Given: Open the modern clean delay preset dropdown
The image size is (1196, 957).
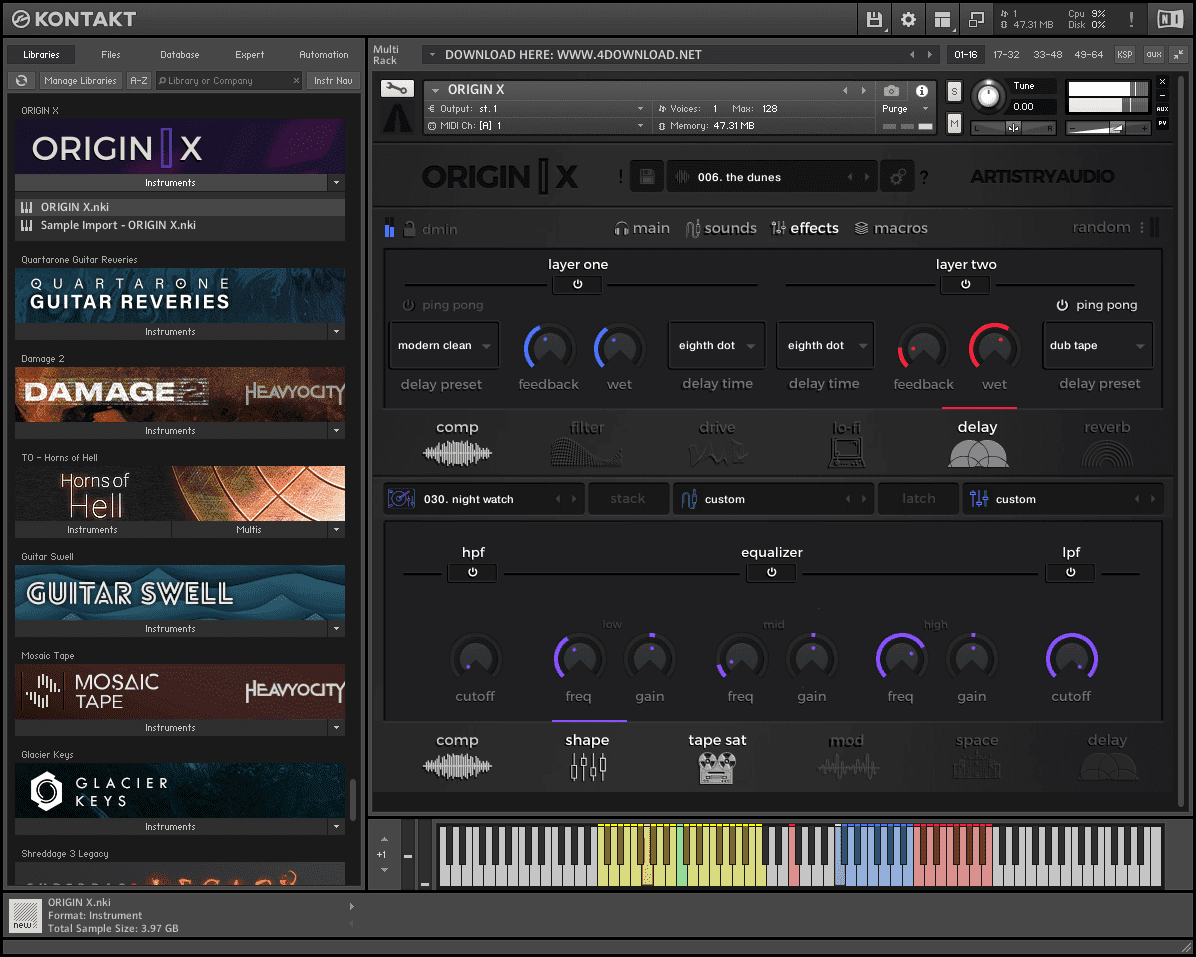Looking at the screenshot, I should [444, 345].
